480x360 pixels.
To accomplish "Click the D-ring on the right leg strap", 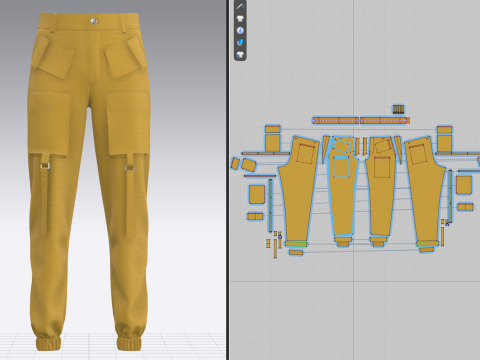I will 130,167.
